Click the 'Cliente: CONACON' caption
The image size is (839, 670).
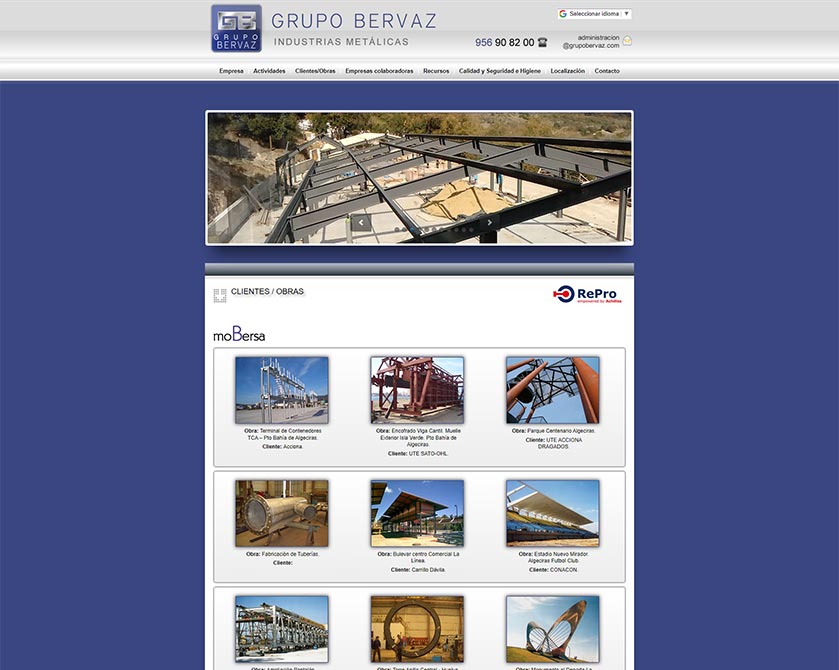(553, 570)
